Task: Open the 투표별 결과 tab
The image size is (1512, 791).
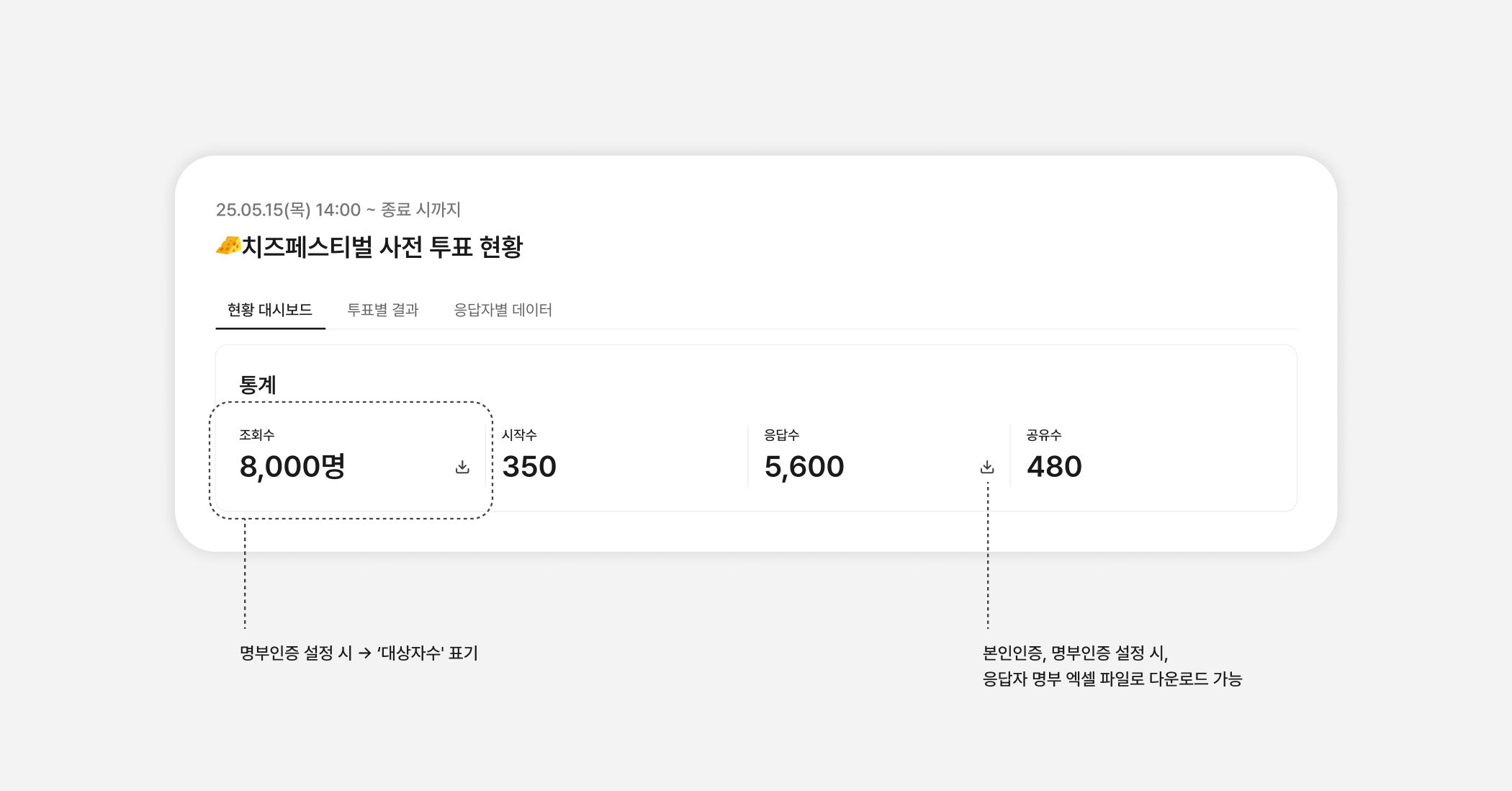Action: coord(382,310)
